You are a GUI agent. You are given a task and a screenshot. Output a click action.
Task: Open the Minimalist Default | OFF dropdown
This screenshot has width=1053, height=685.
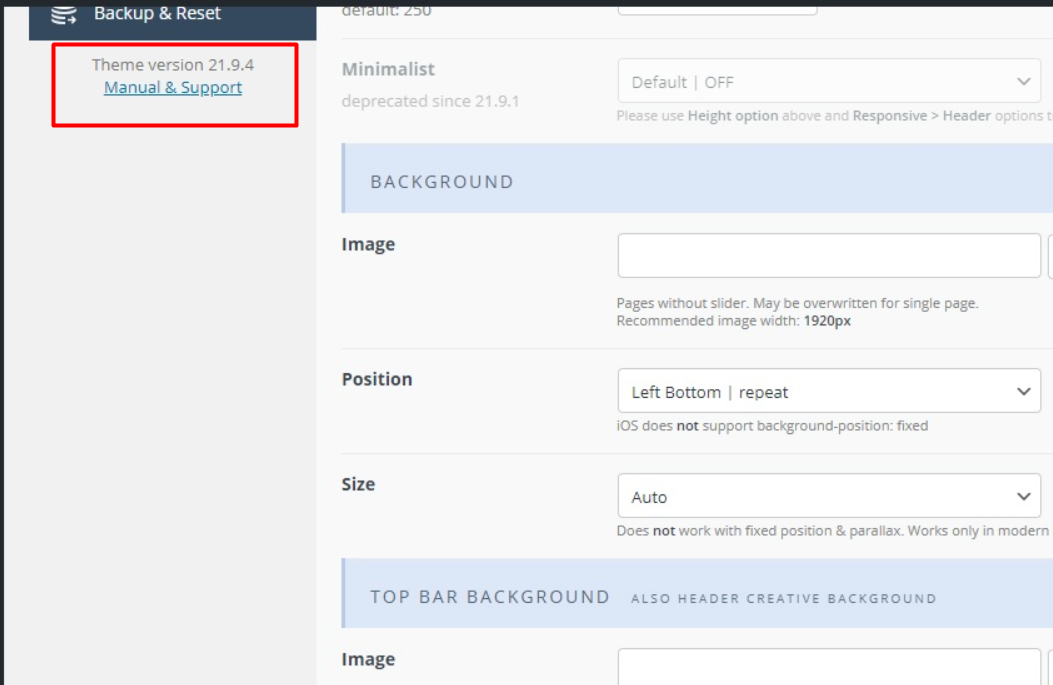pos(829,82)
